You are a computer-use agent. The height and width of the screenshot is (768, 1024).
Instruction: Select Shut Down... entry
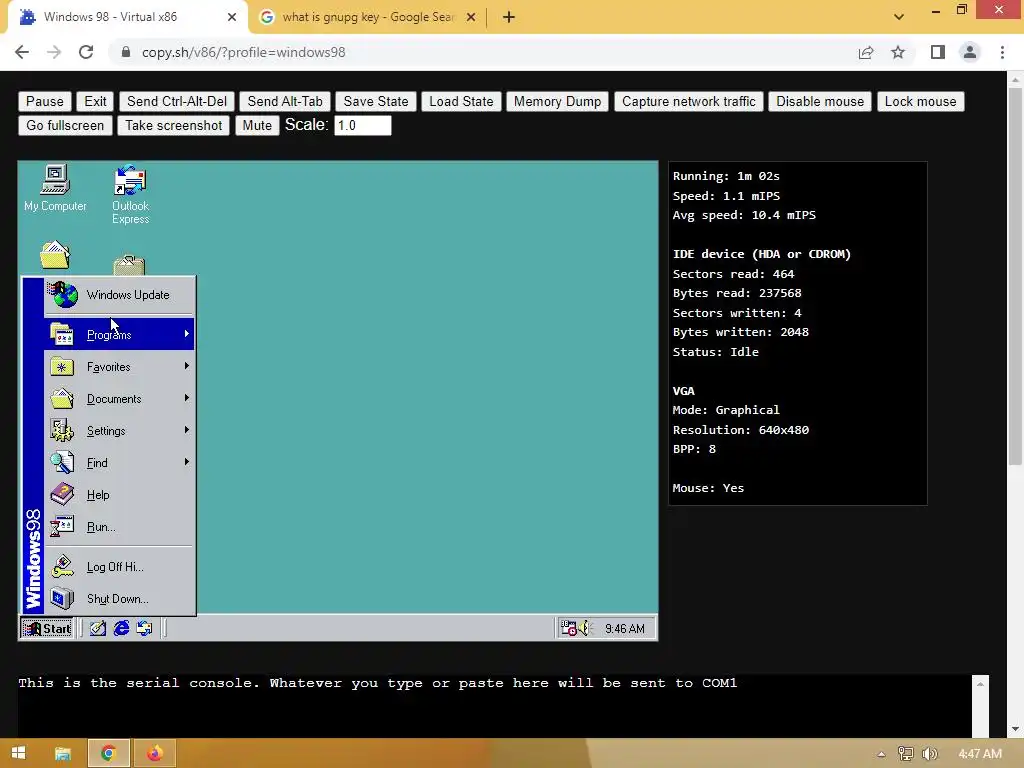pyautogui.click(x=120, y=598)
